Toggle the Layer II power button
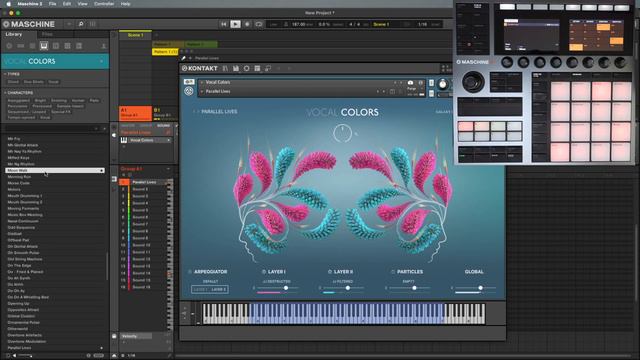640x360 pixels. point(330,271)
